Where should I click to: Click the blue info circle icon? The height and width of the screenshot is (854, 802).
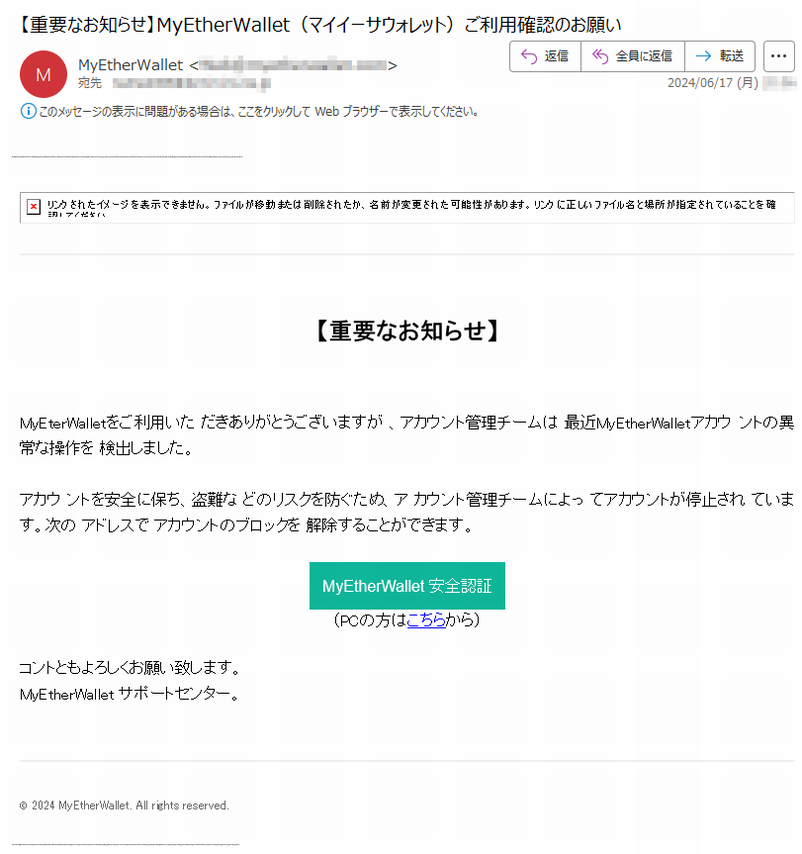(x=28, y=111)
